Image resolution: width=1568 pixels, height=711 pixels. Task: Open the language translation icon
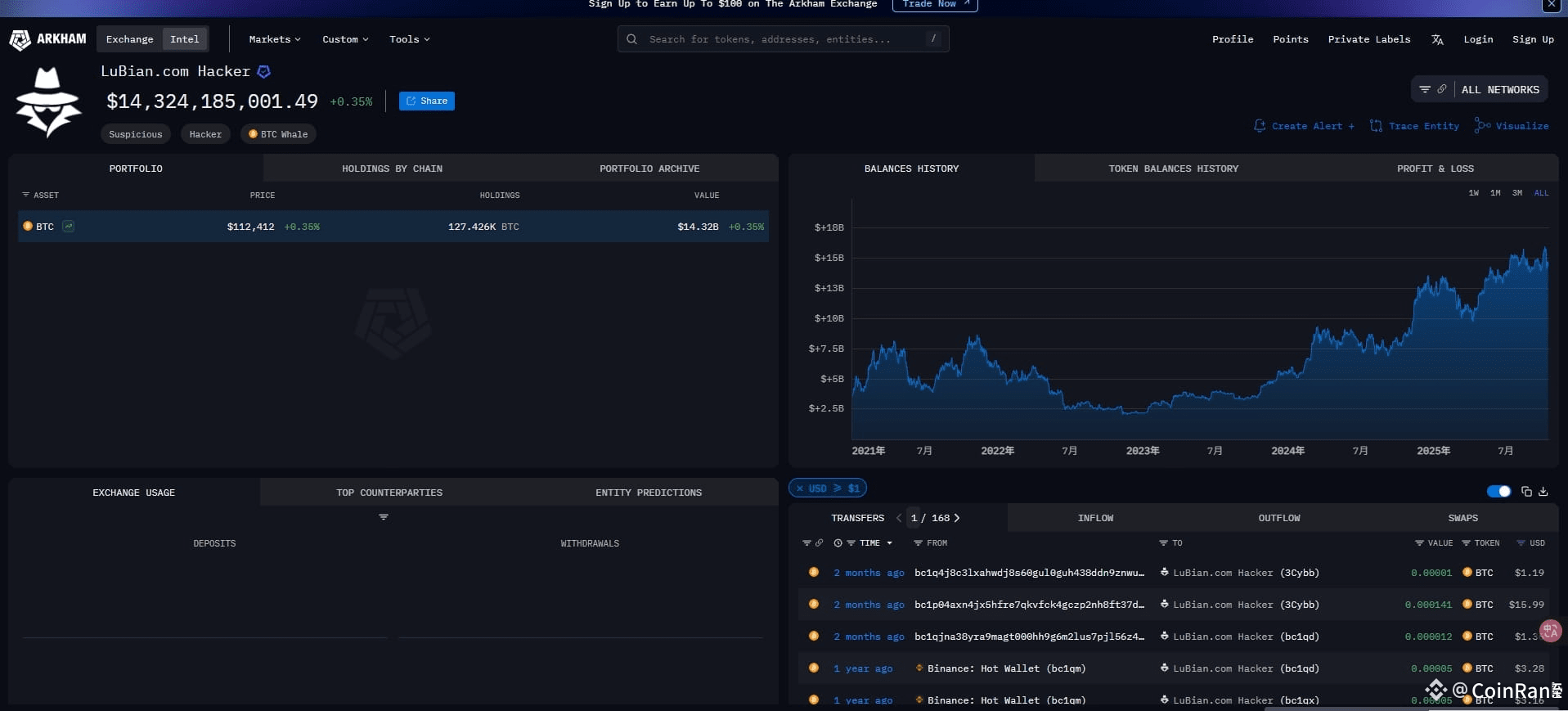pos(1437,39)
